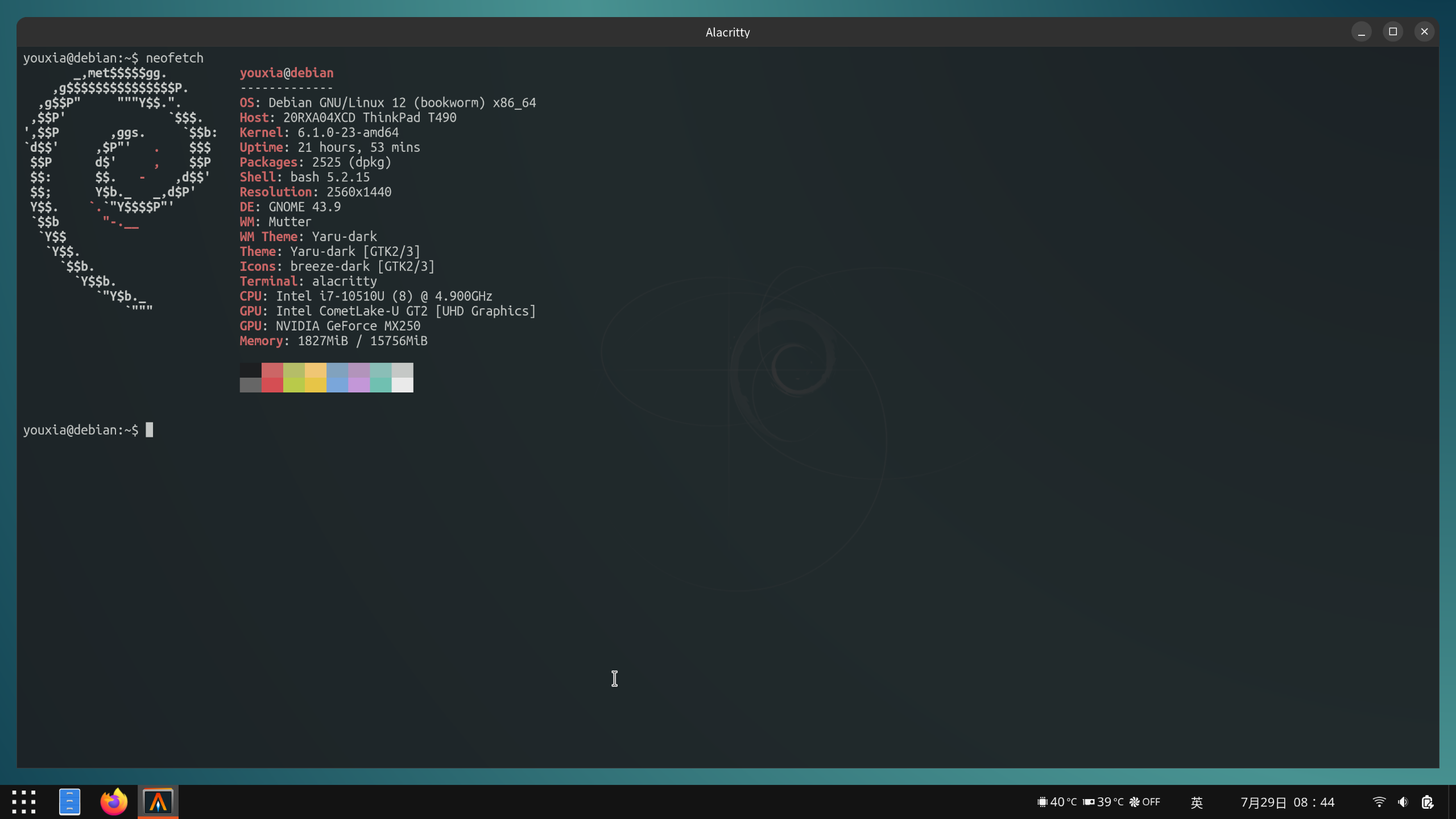
Task: Click the Alacritty window title bar
Action: click(727, 32)
